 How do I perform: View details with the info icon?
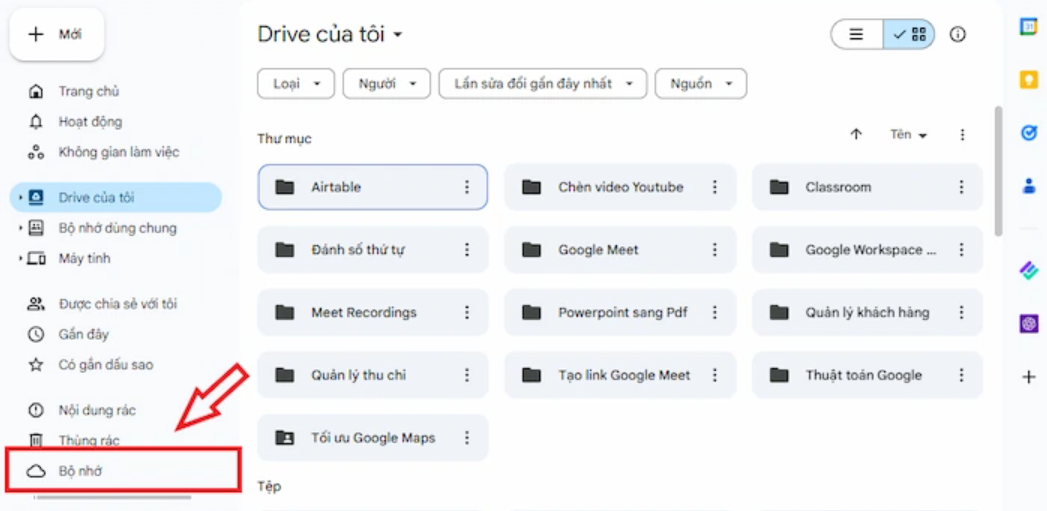pyautogui.click(x=958, y=34)
